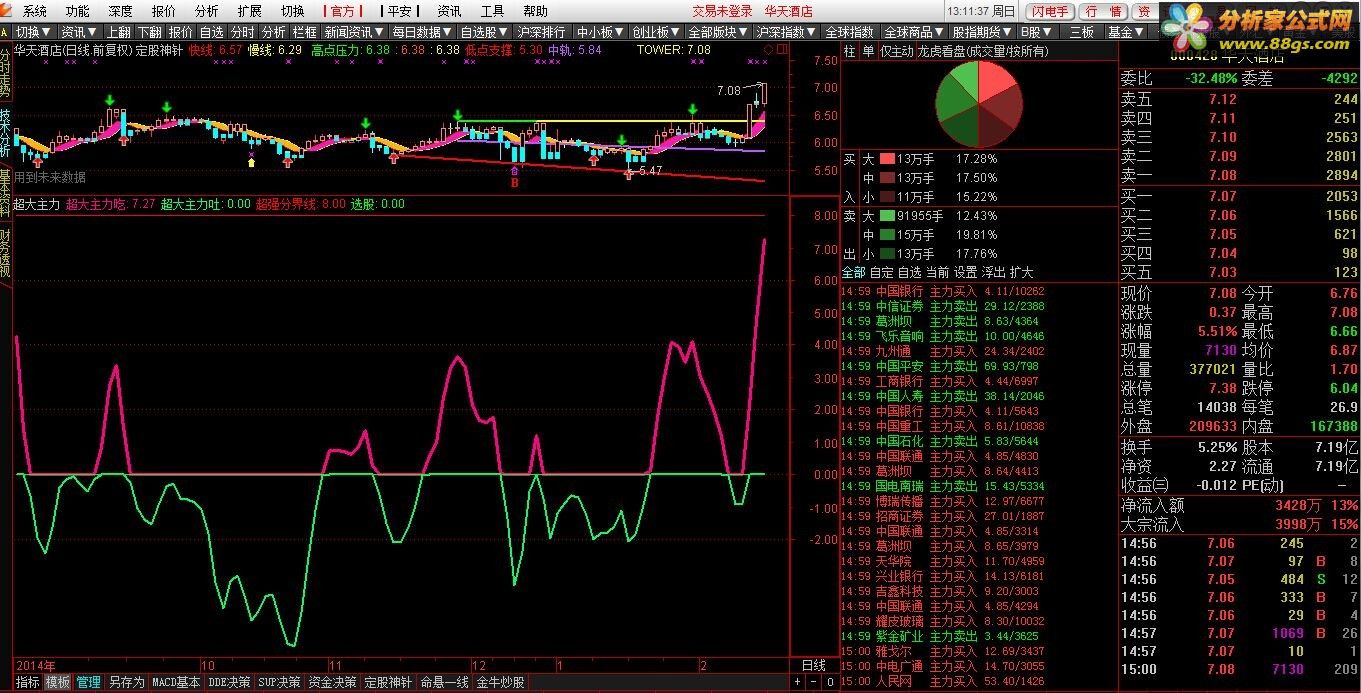Click 下翻 to page down
Image resolution: width=1361 pixels, height=693 pixels.
tap(150, 32)
